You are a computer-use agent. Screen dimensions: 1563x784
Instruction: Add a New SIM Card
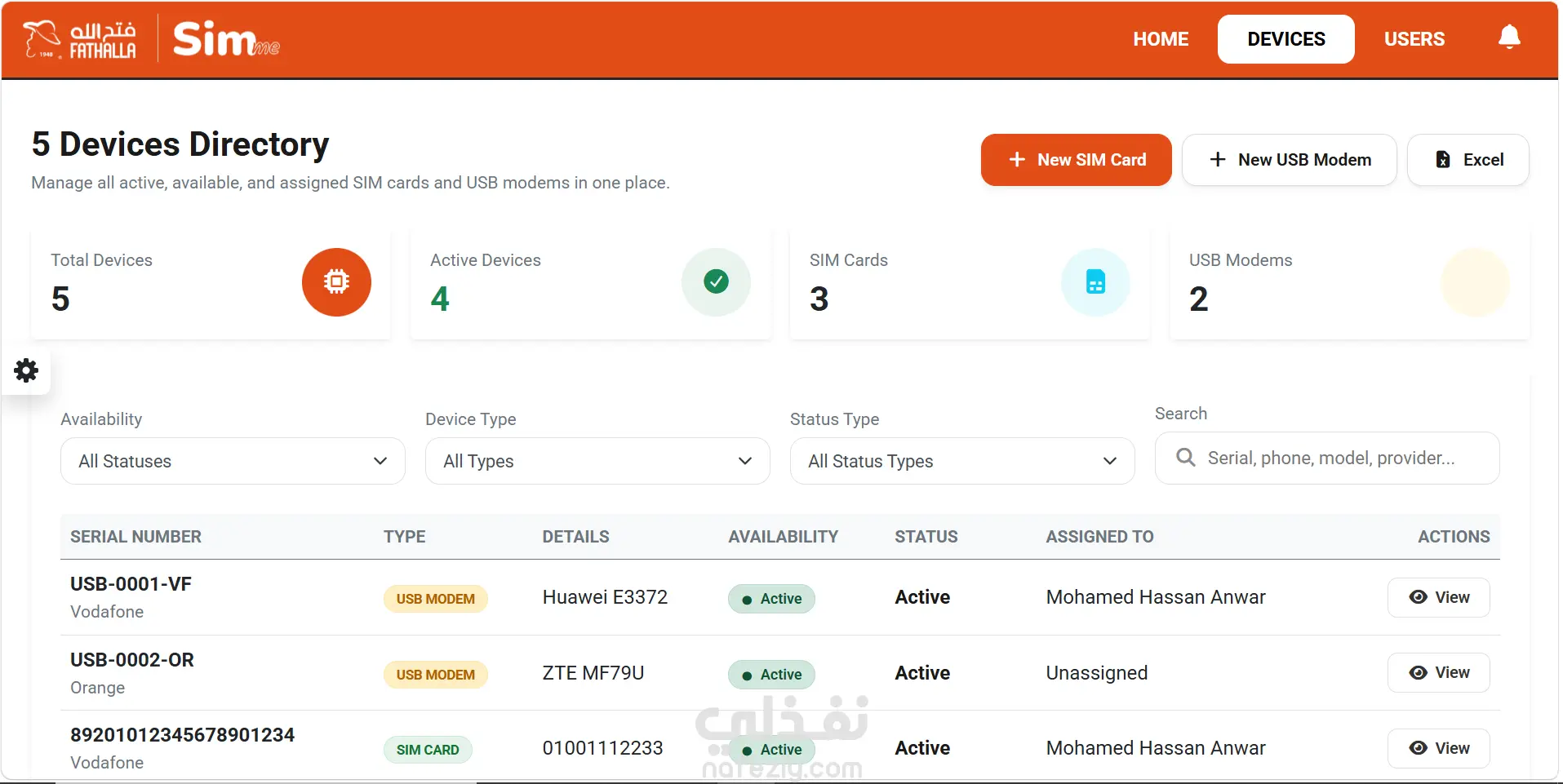coord(1076,160)
